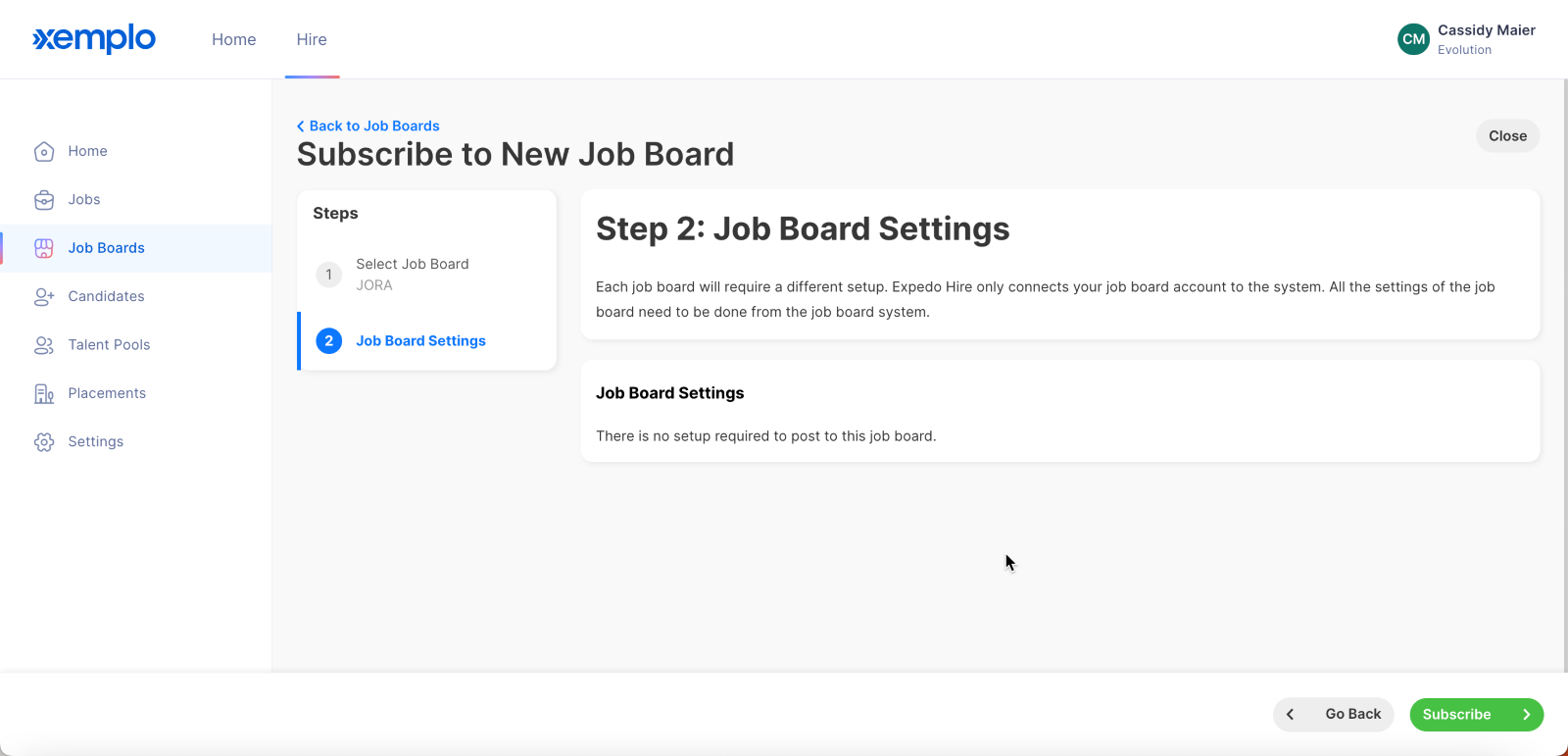
Task: Switch to the Hire top tab
Action: [x=312, y=39]
